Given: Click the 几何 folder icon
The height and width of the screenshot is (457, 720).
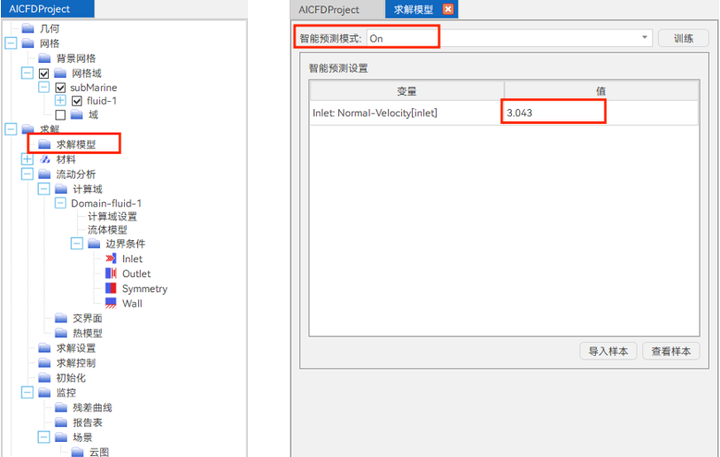Looking at the screenshot, I should (28, 28).
